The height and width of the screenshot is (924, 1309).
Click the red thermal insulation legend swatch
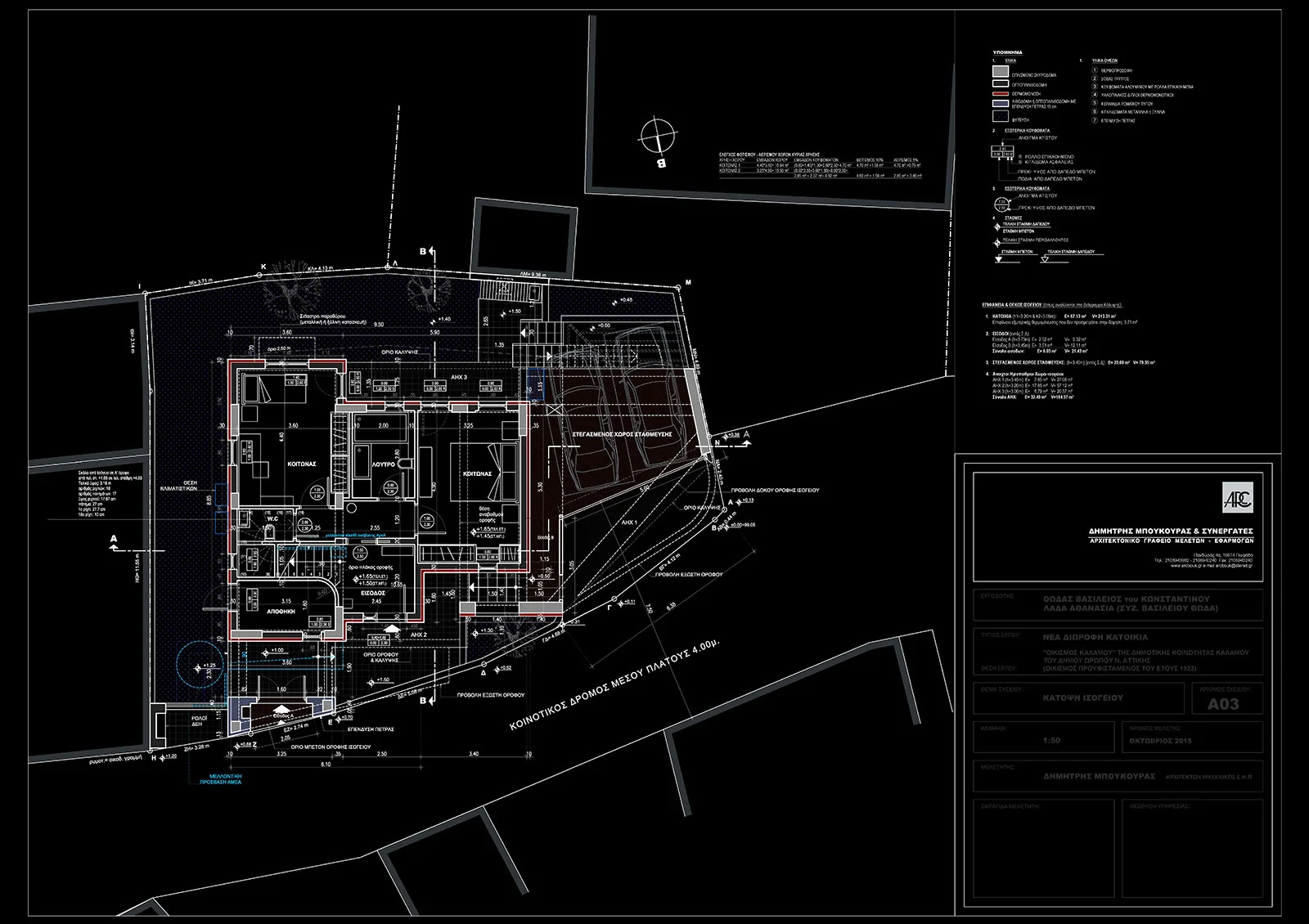tap(1001, 94)
